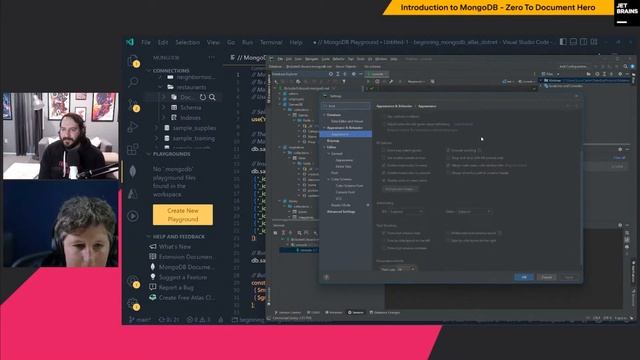Click the Report a Bug icon
This screenshot has height=360, width=640.
click(153, 287)
